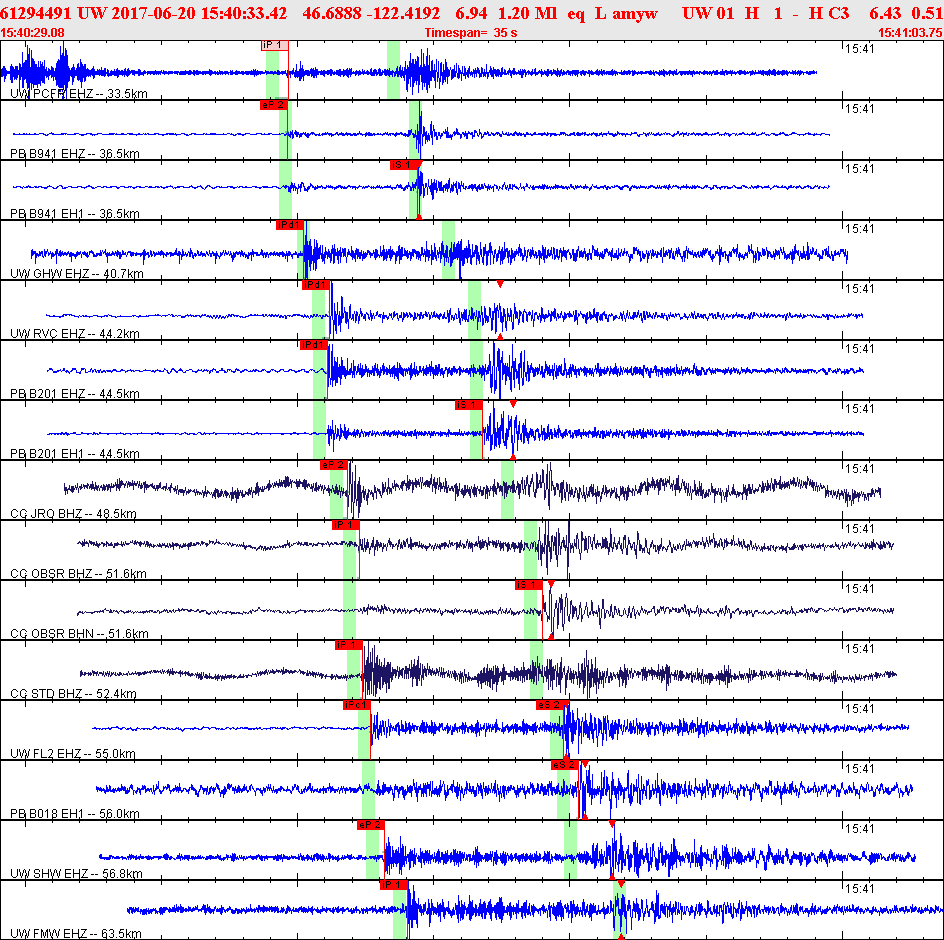Select the eP 2 pick flag on B941 EHZ
The height and width of the screenshot is (940, 944).
point(273,105)
